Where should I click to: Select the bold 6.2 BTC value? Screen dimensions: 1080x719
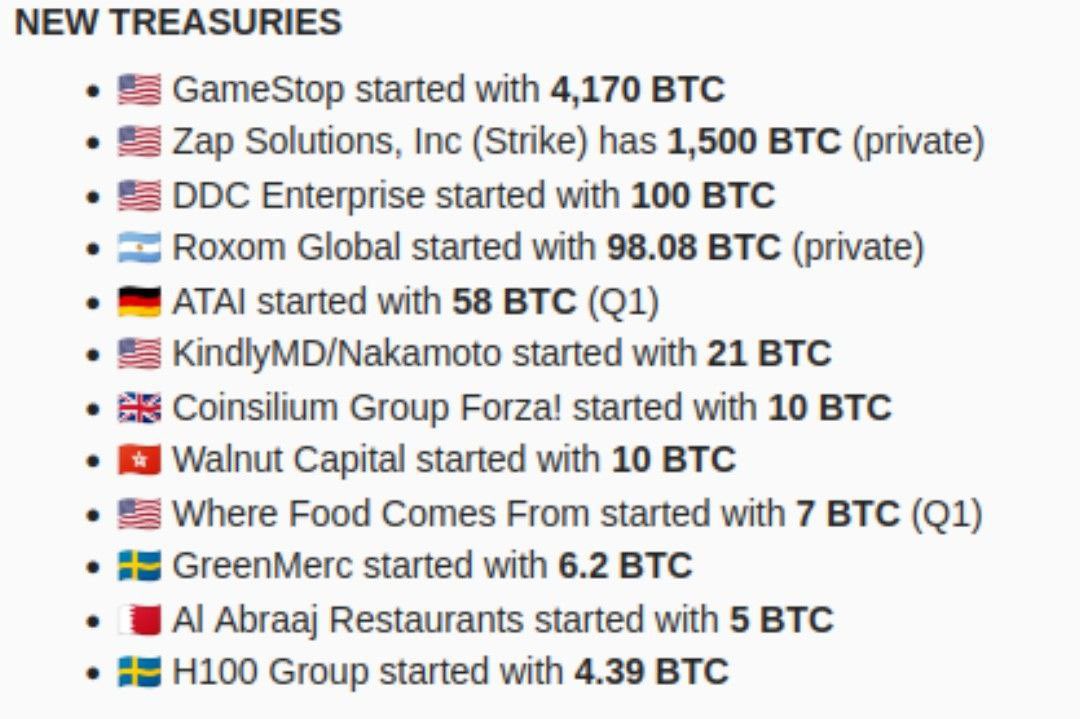pos(625,566)
